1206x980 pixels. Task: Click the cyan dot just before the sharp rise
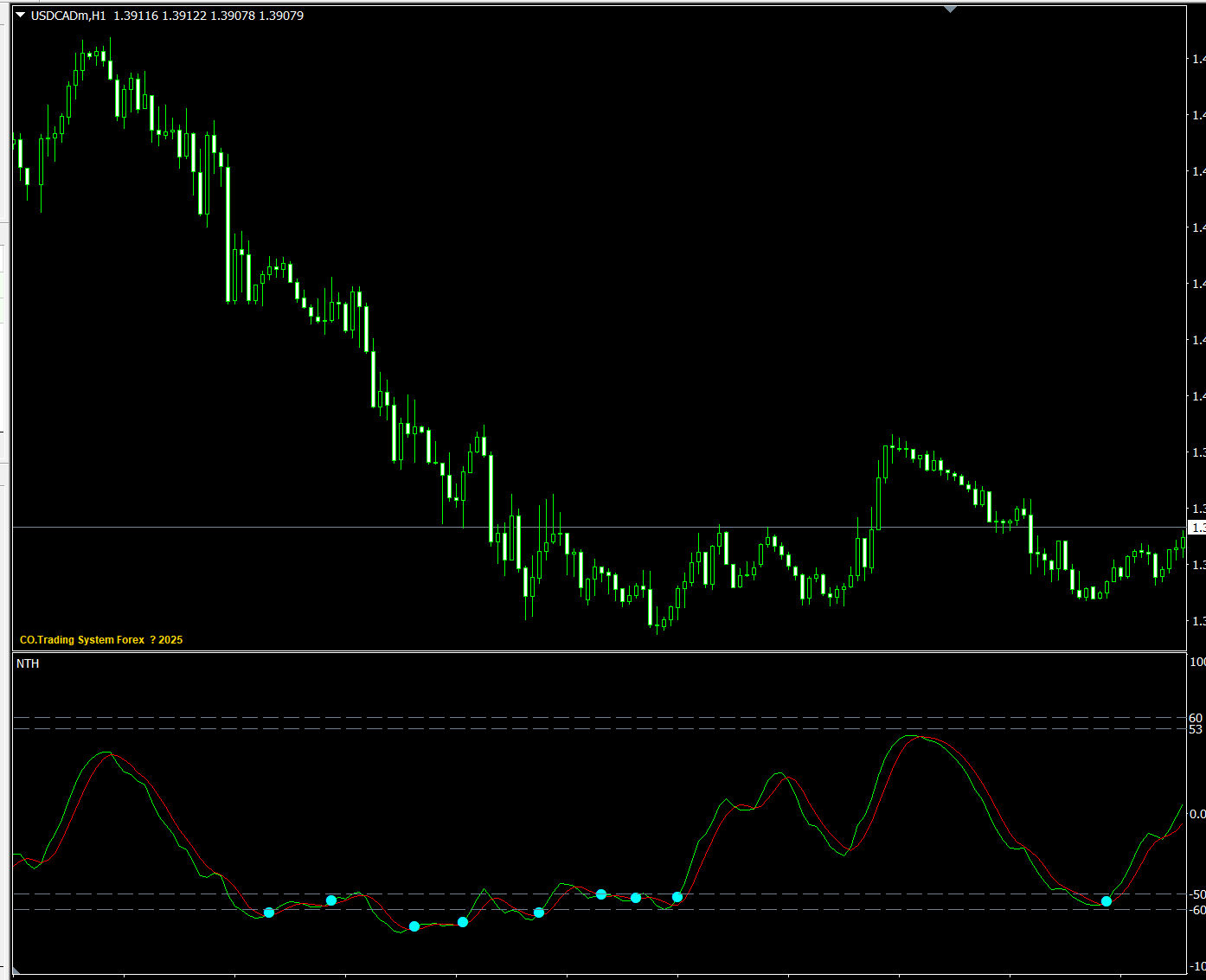pos(677,897)
